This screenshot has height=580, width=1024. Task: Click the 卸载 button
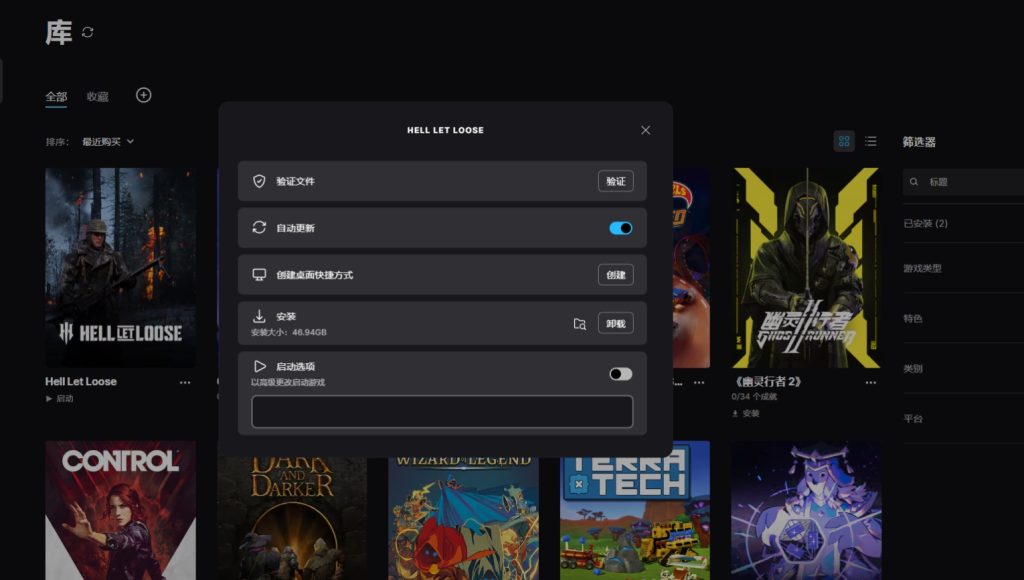pos(615,324)
